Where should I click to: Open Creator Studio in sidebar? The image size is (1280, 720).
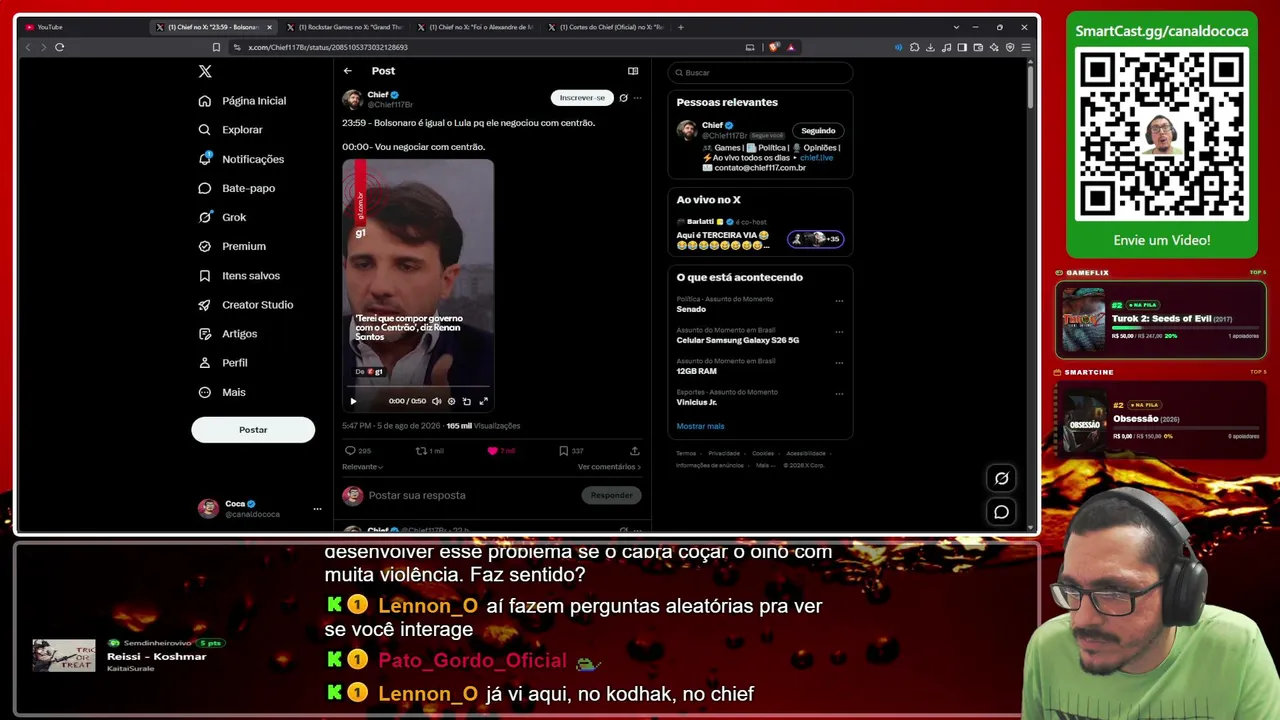coord(246,305)
